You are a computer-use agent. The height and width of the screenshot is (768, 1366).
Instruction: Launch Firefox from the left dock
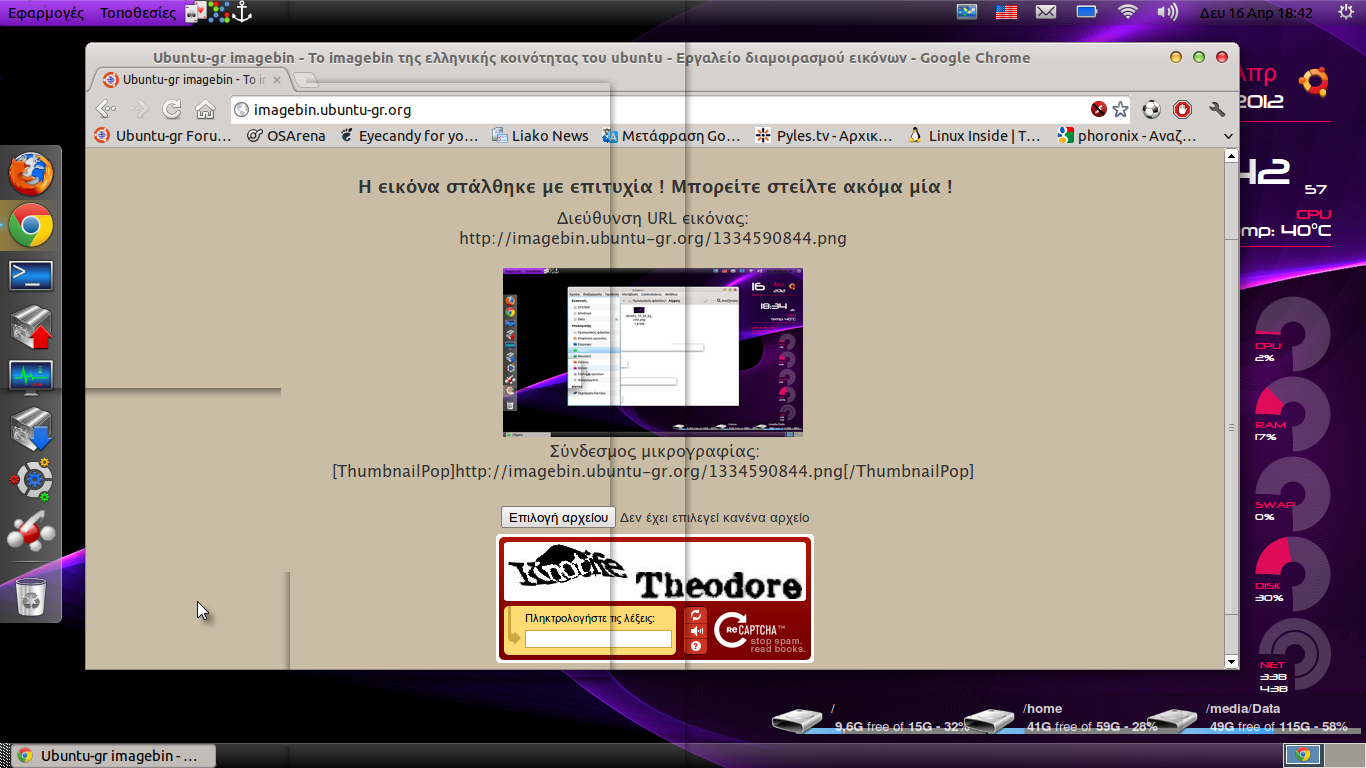(x=31, y=175)
